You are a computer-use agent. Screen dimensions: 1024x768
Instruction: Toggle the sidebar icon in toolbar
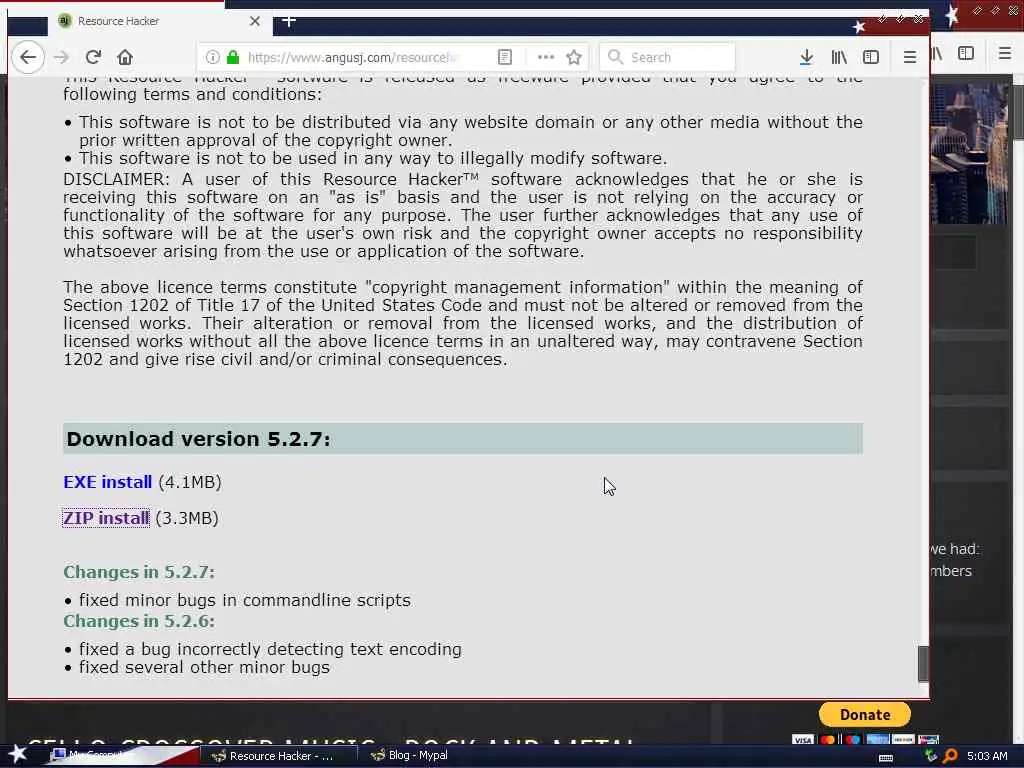click(871, 57)
